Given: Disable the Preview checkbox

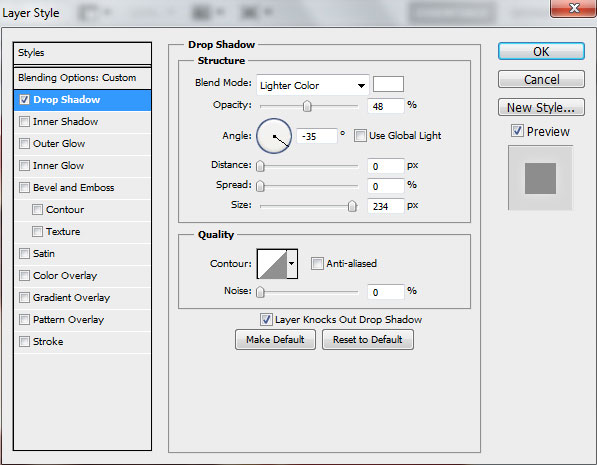Looking at the screenshot, I should [x=517, y=131].
